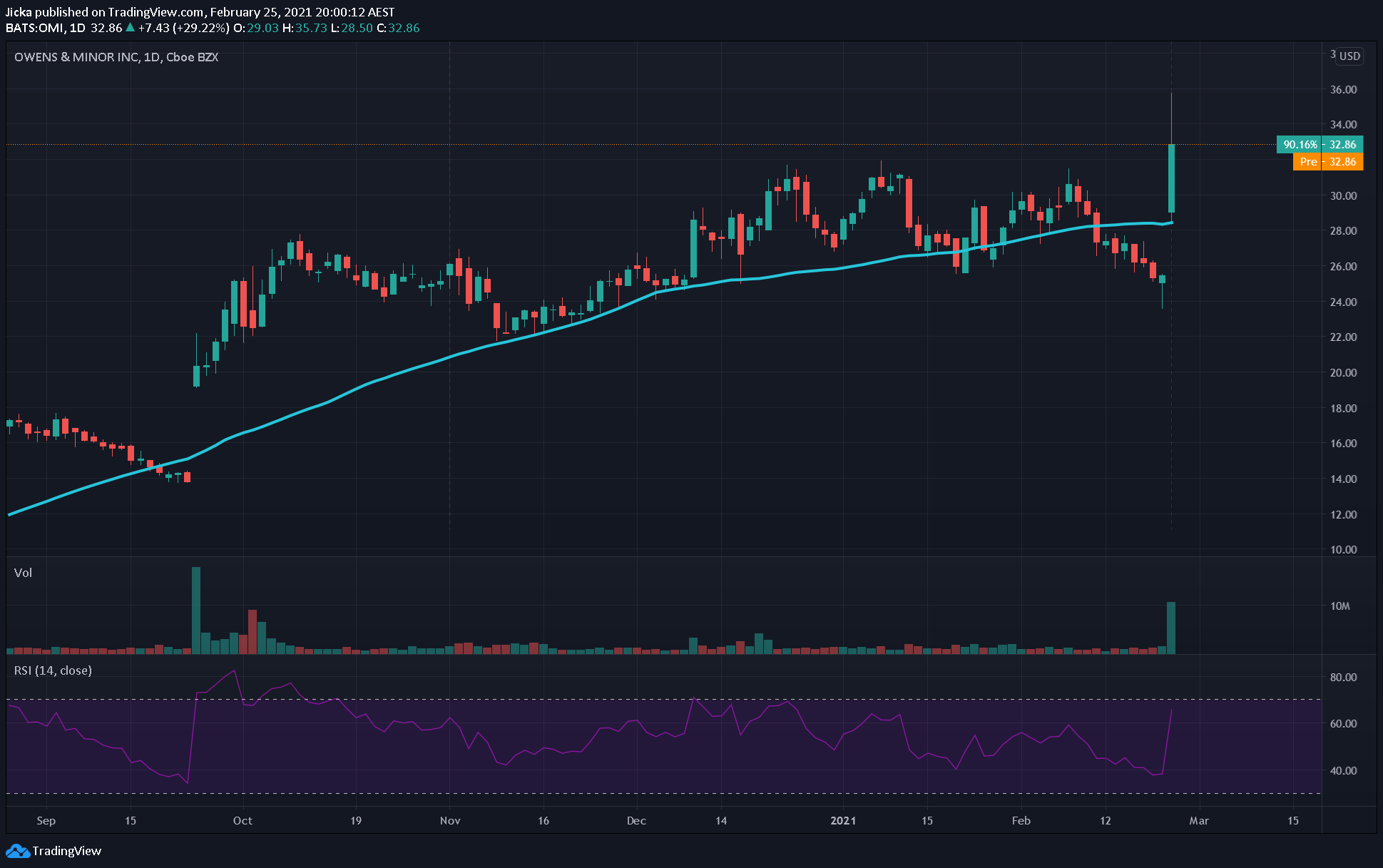Screen dimensions: 1383x868
Task: Click the 12.00 price axis label
Action: point(1343,515)
